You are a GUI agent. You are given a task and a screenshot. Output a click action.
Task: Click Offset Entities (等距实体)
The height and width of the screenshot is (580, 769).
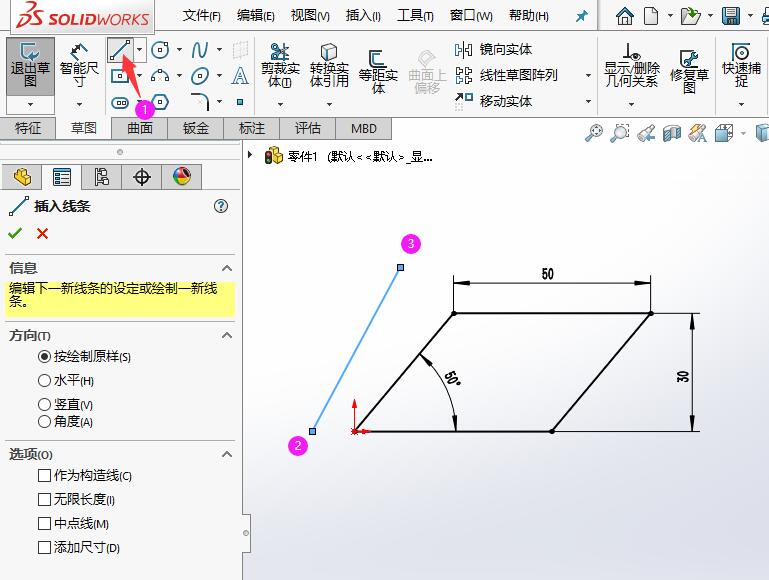tap(378, 71)
